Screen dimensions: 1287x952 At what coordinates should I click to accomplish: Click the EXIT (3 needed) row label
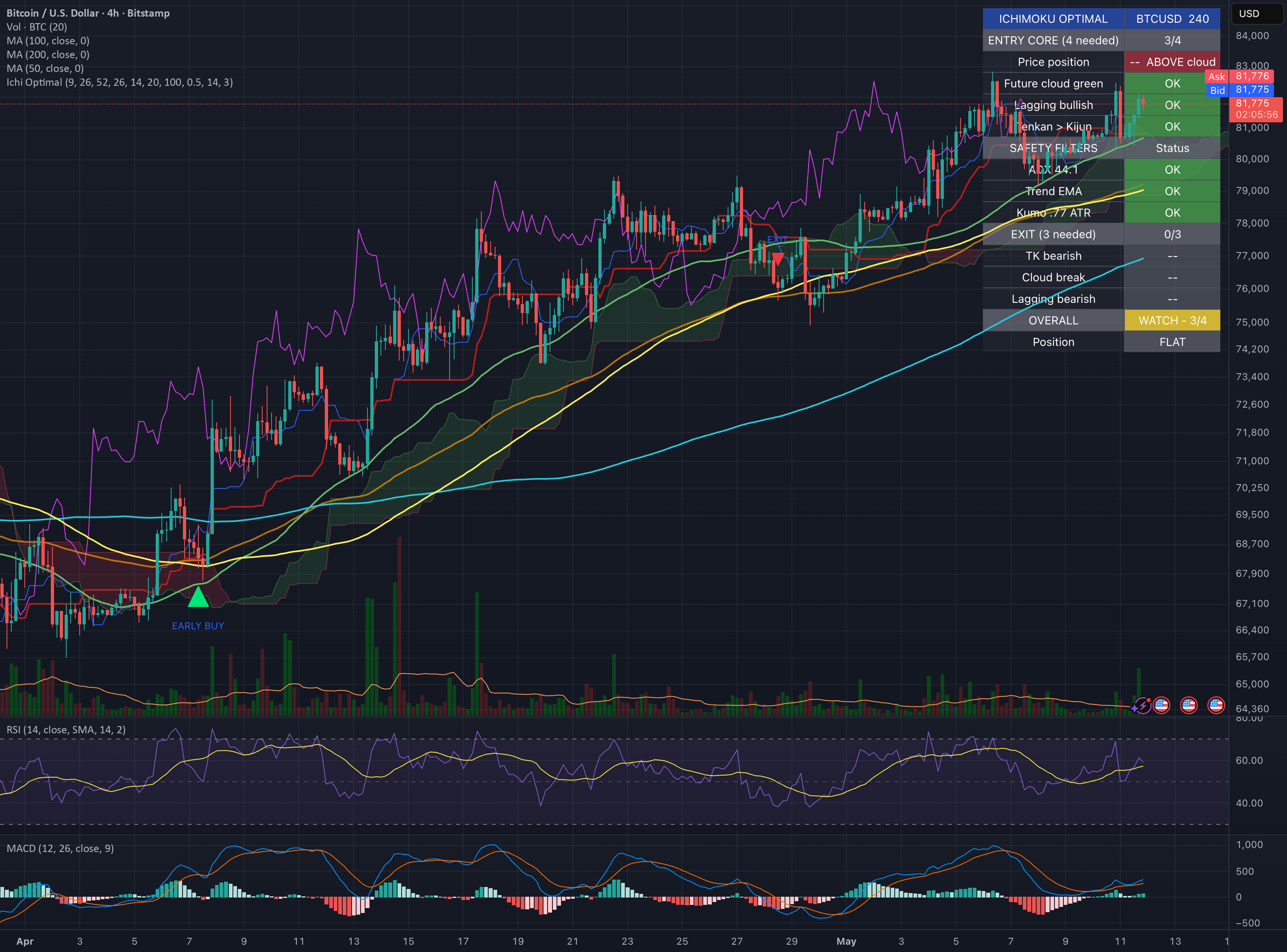point(1053,234)
